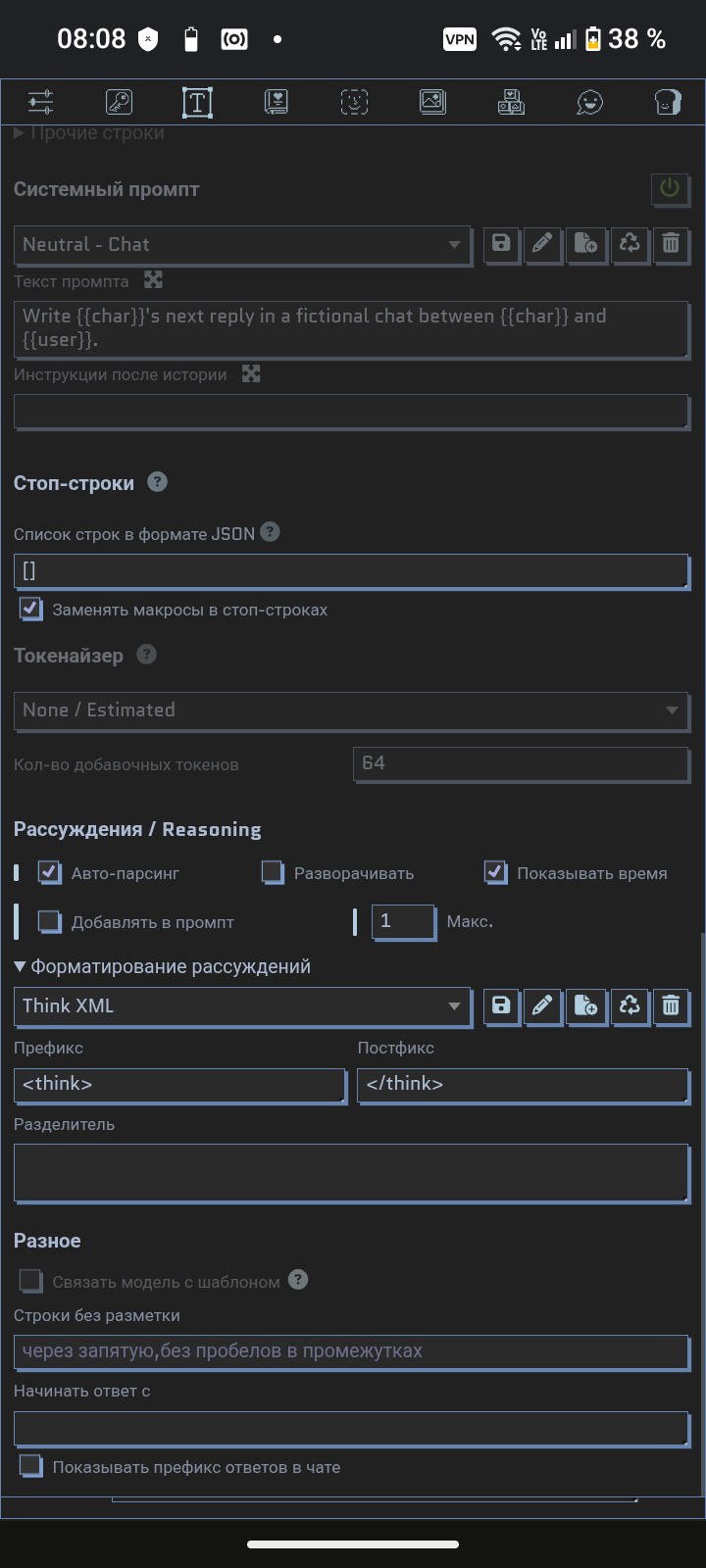Enable the Разворачивать checkbox

[x=273, y=872]
